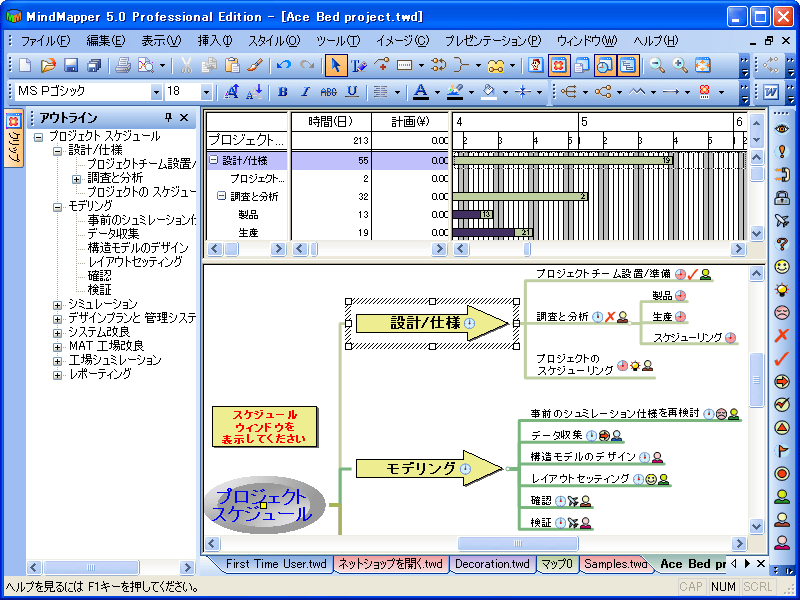Click the New document icon
Screen dimensions: 800x600
25,65
